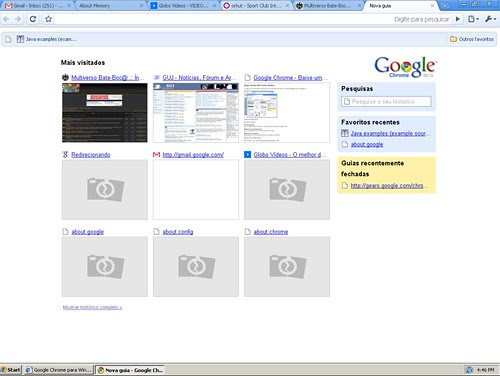Click the blank page bookmark icon in the bookmarks bar

8,39
